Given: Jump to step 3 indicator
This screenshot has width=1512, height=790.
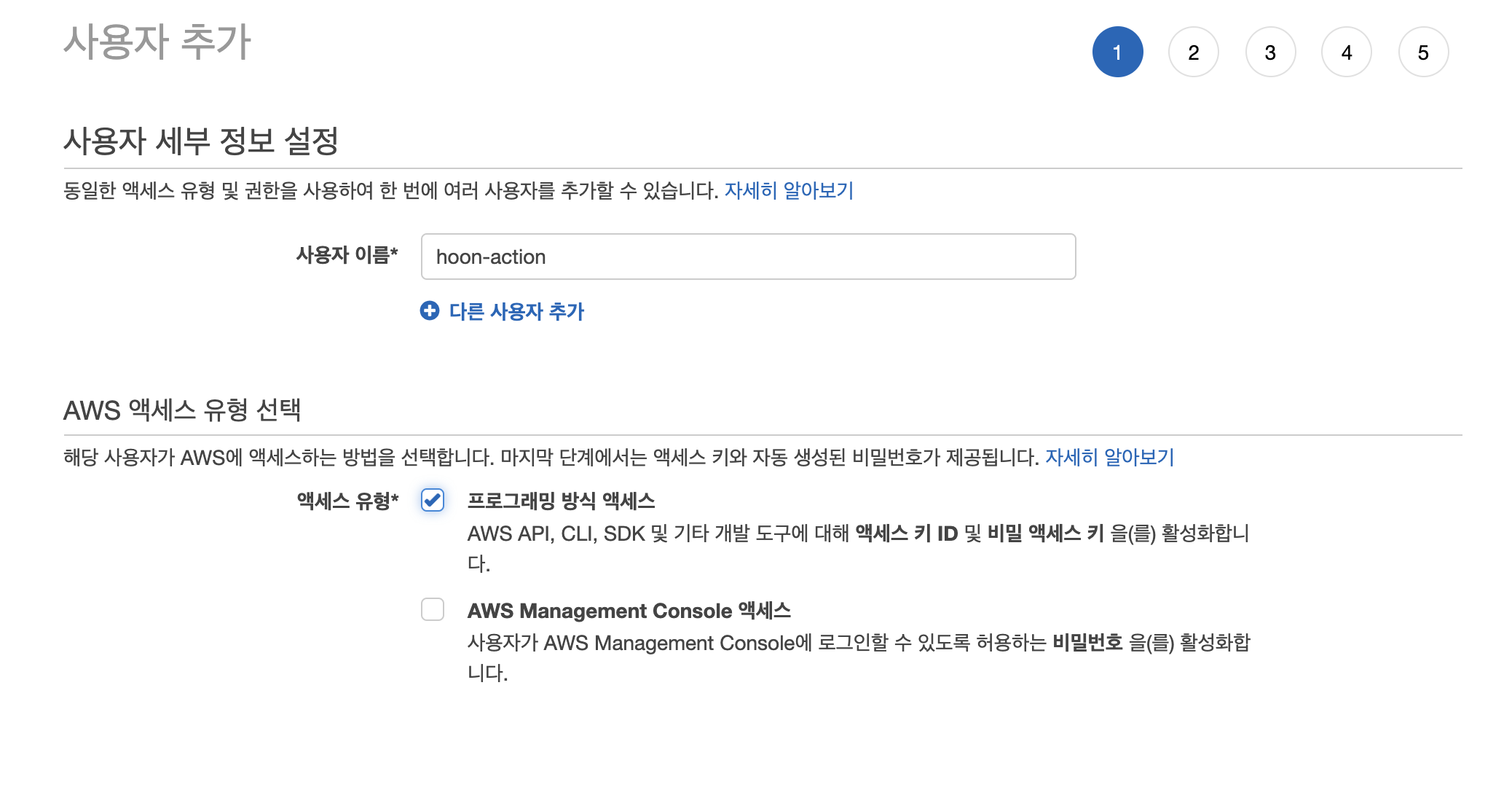Looking at the screenshot, I should (1270, 52).
